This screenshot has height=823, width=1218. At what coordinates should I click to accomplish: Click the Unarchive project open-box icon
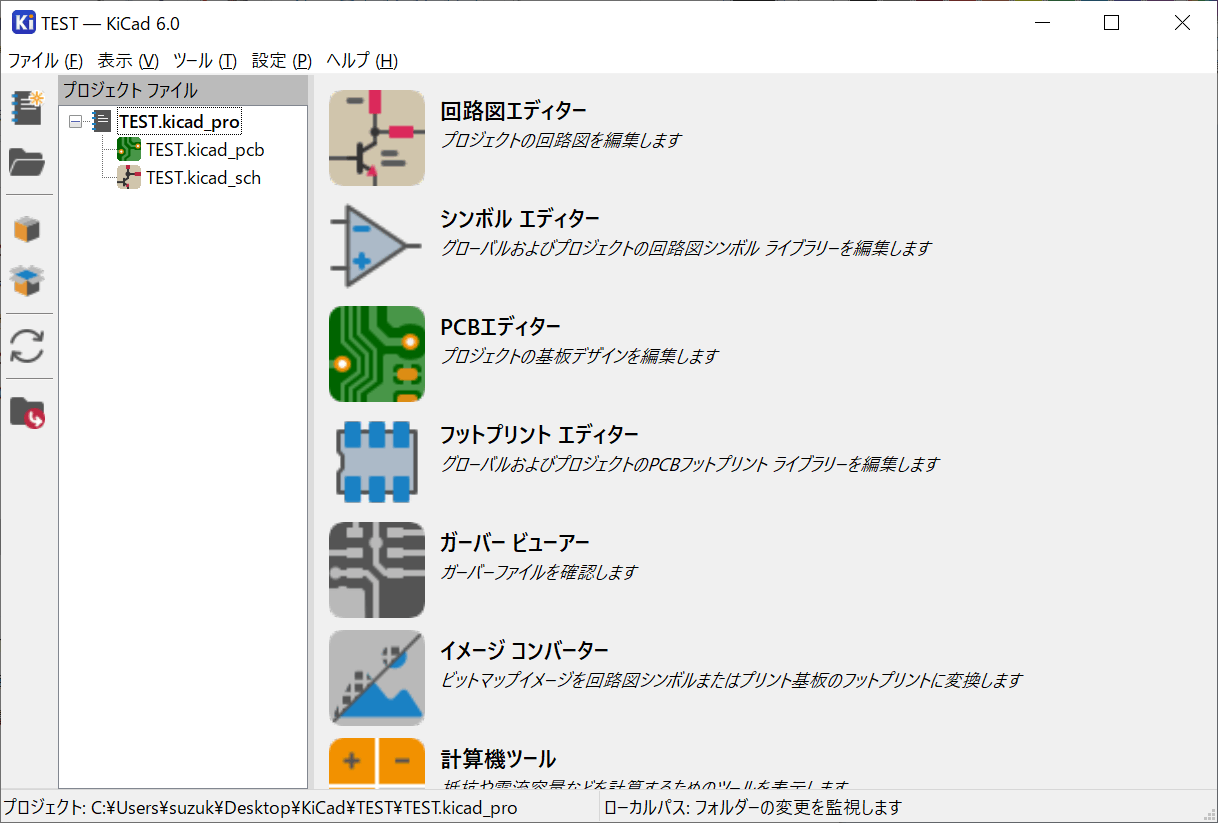click(x=27, y=281)
